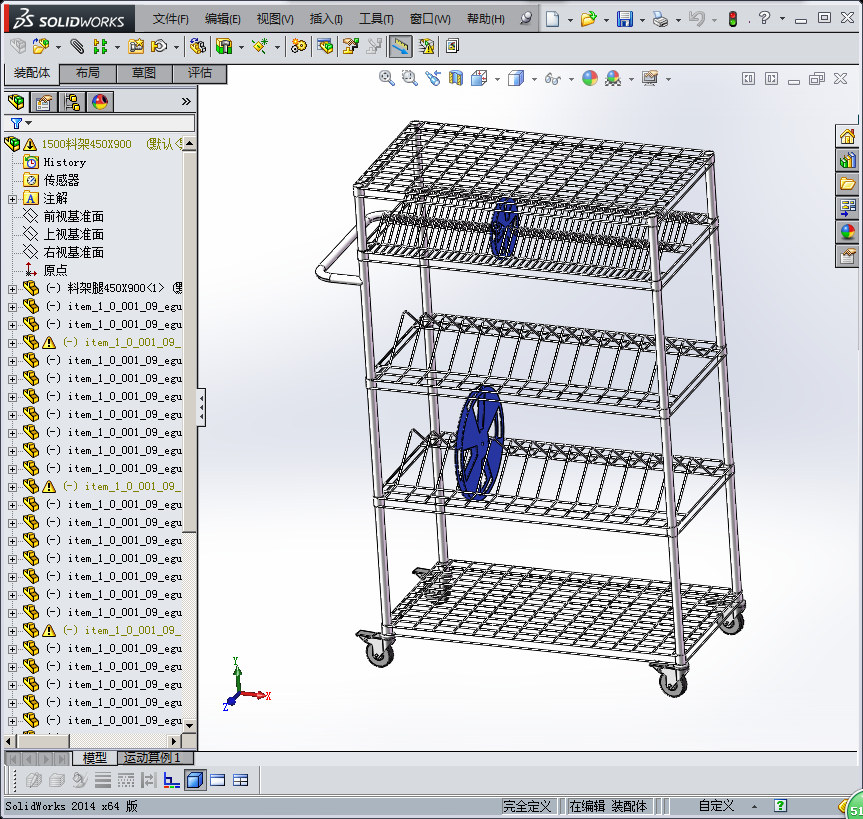Open the DisplayManager color ball tab
This screenshot has height=819, width=863.
tap(100, 102)
